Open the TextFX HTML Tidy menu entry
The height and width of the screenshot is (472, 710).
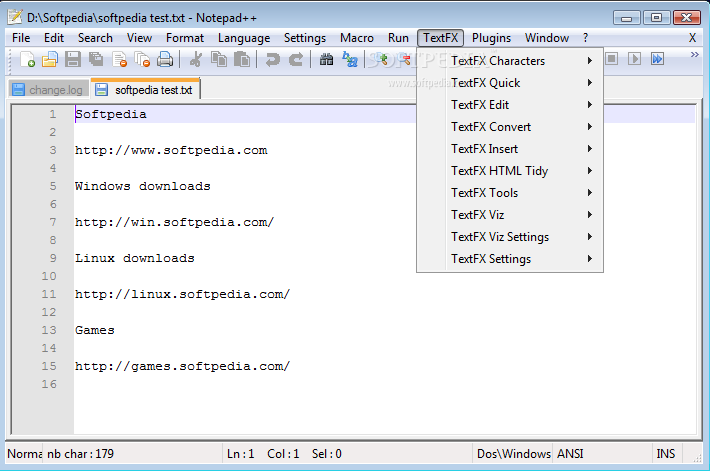coord(510,171)
